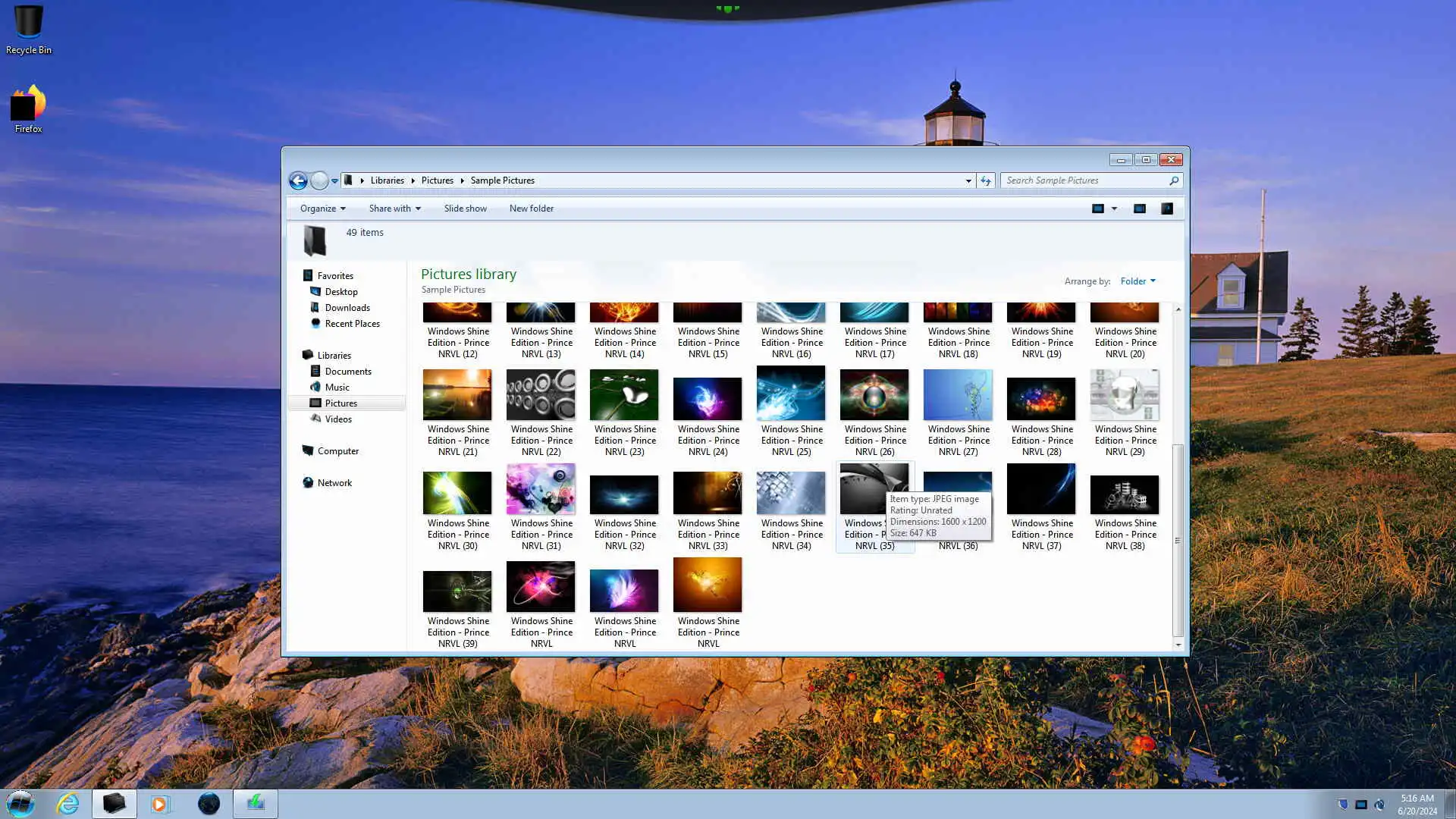The image size is (1456, 819).
Task: Select the Music library in sidebar
Action: [337, 388]
